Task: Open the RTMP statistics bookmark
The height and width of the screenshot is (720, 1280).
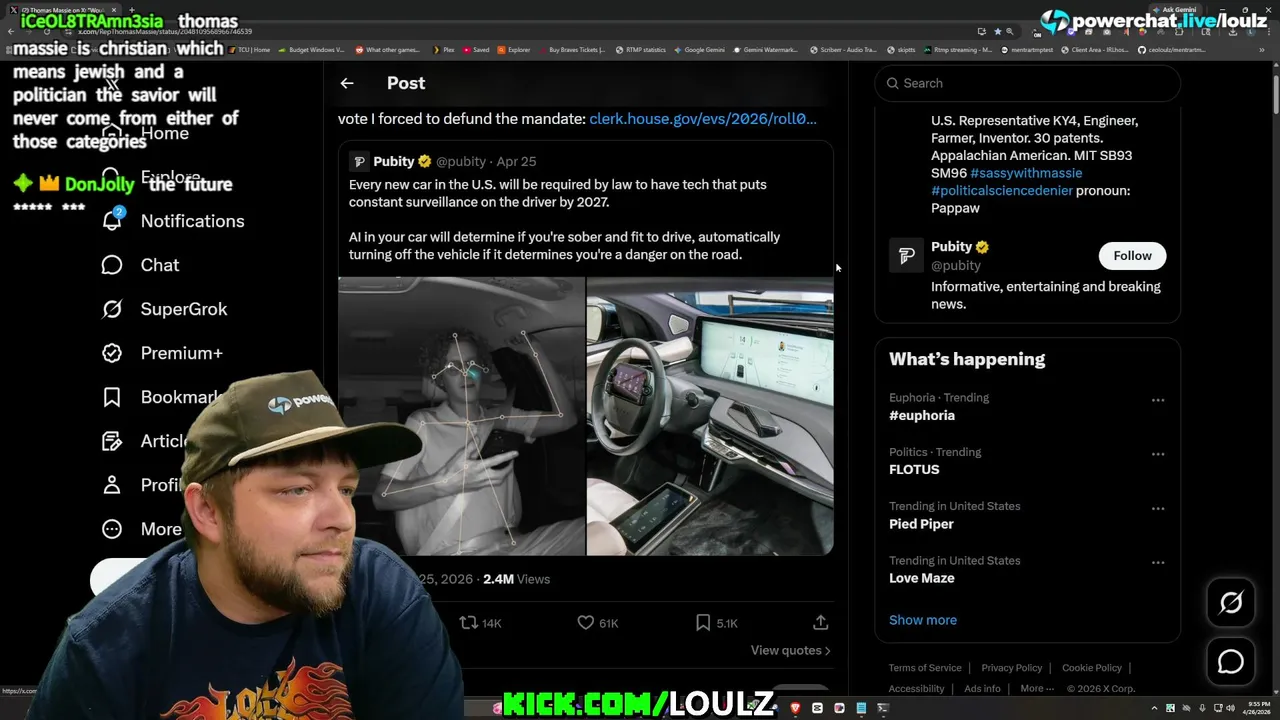Action: point(641,49)
